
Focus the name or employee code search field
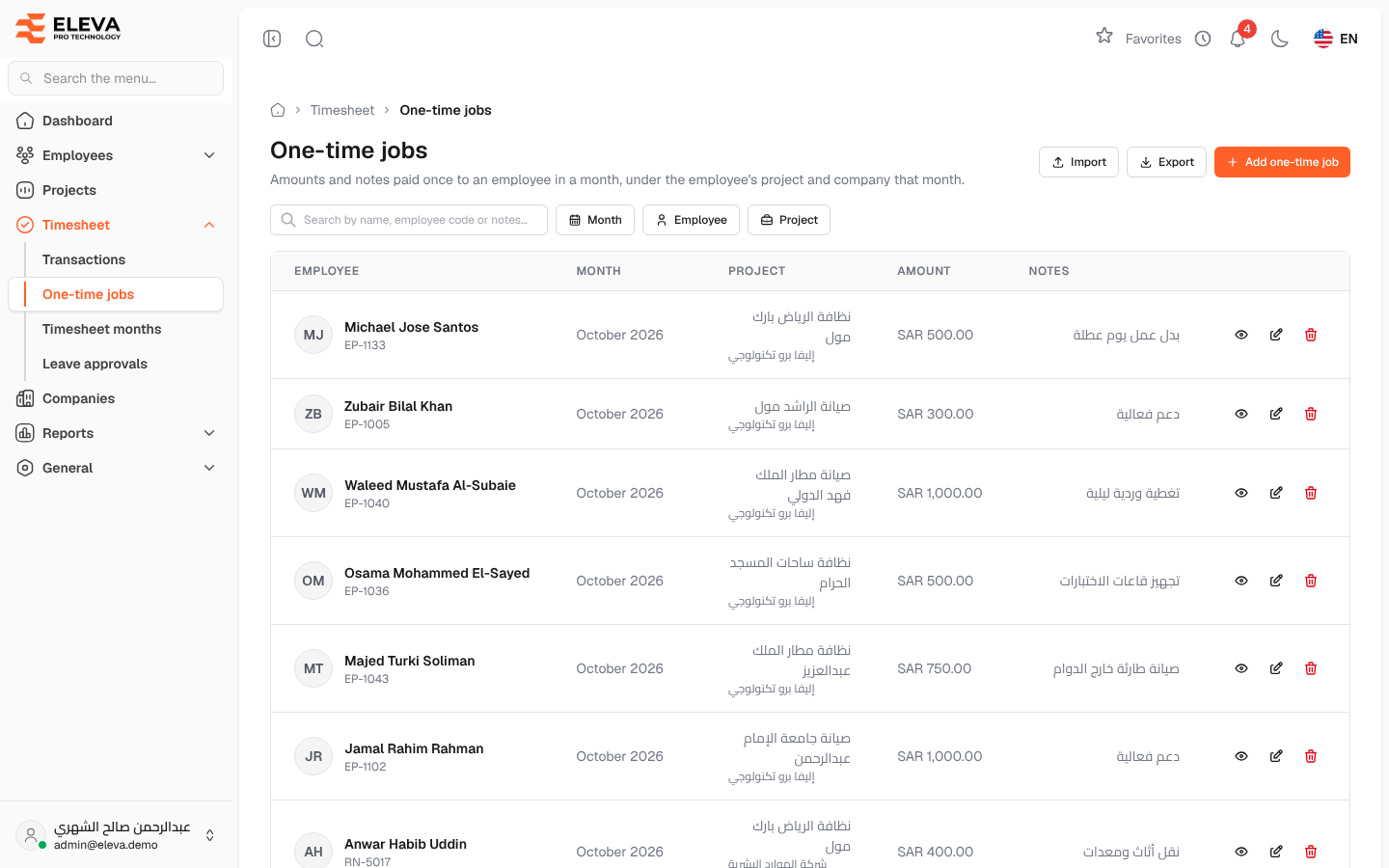pos(409,220)
